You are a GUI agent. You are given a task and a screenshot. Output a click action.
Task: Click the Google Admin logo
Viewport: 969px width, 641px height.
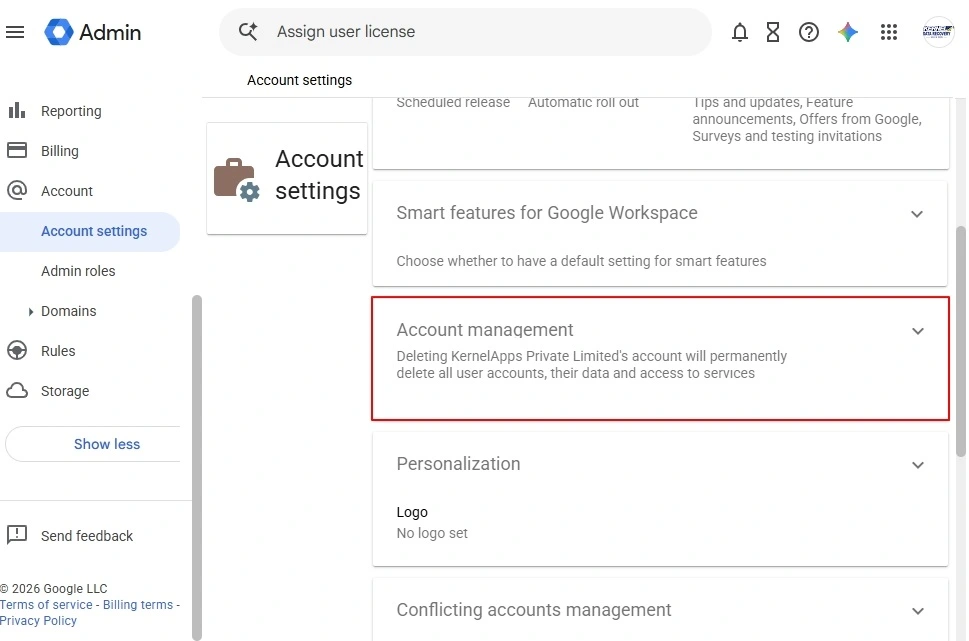pyautogui.click(x=59, y=32)
